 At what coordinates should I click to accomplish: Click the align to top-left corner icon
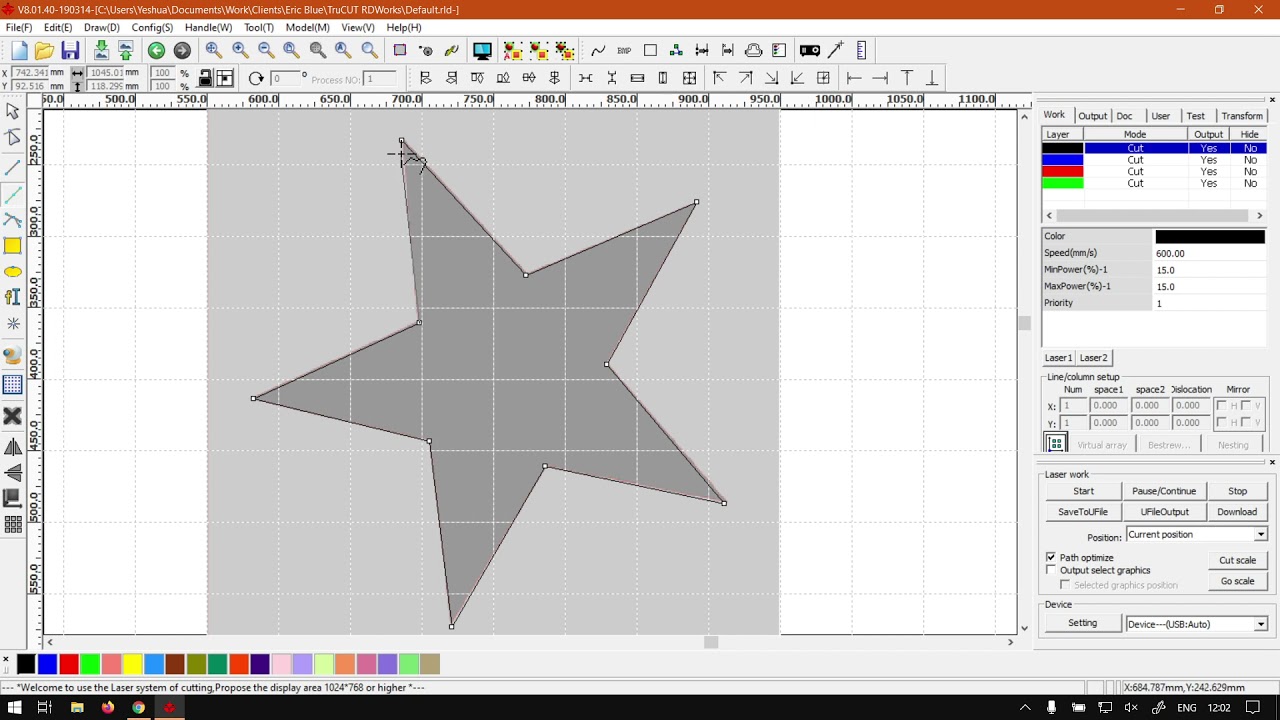click(x=719, y=78)
